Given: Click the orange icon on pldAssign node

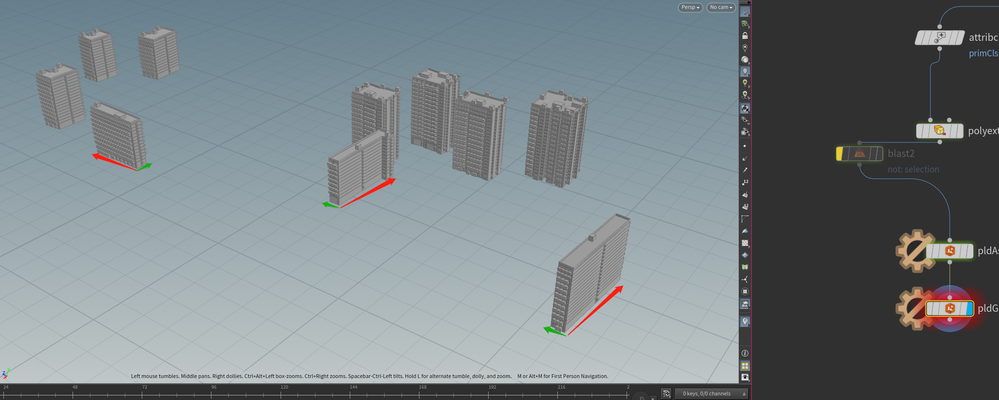Looking at the screenshot, I should [x=949, y=251].
